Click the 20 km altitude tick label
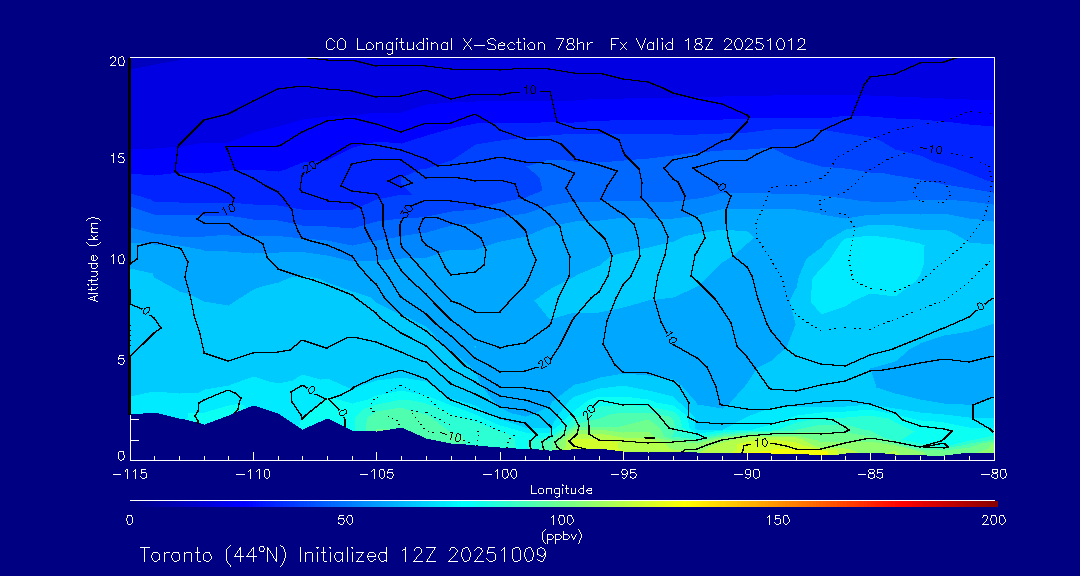 116,61
